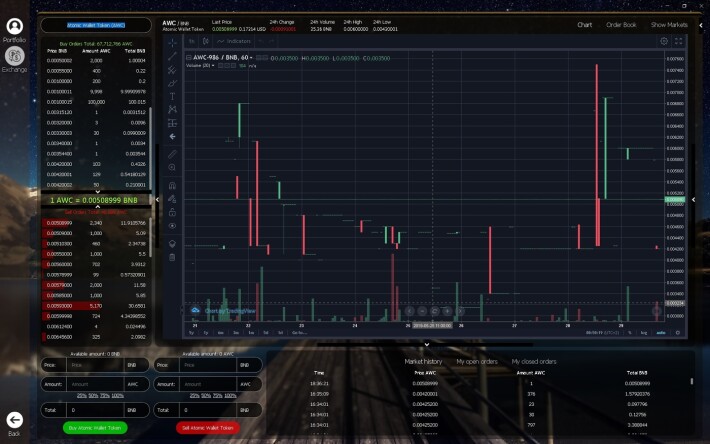Click the trash remove drawings icon
Image resolution: width=710 pixels, height=444 pixels.
pyautogui.click(x=173, y=258)
